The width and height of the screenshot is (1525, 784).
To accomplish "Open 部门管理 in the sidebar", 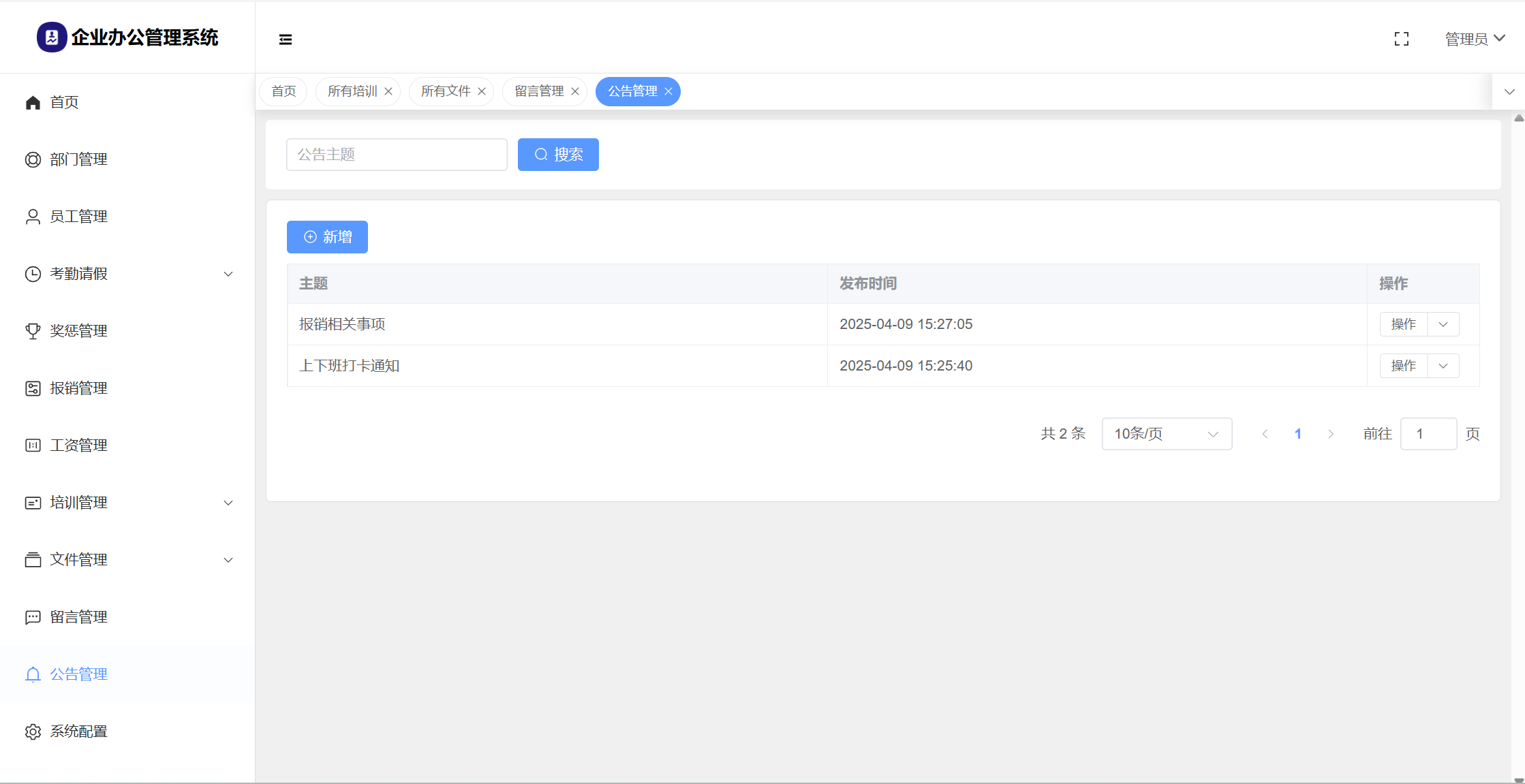I will (78, 159).
